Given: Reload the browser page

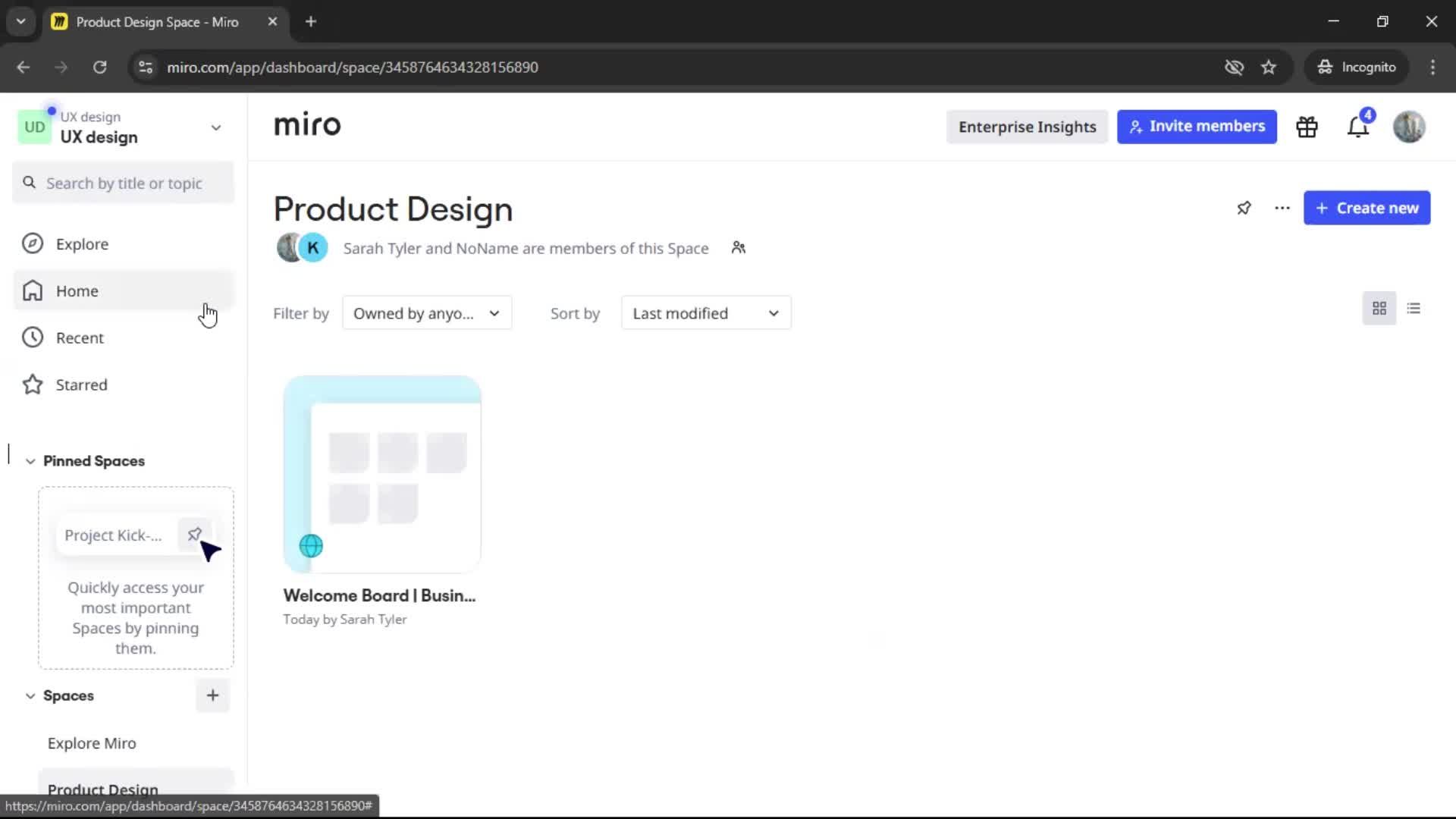Looking at the screenshot, I should pyautogui.click(x=100, y=67).
